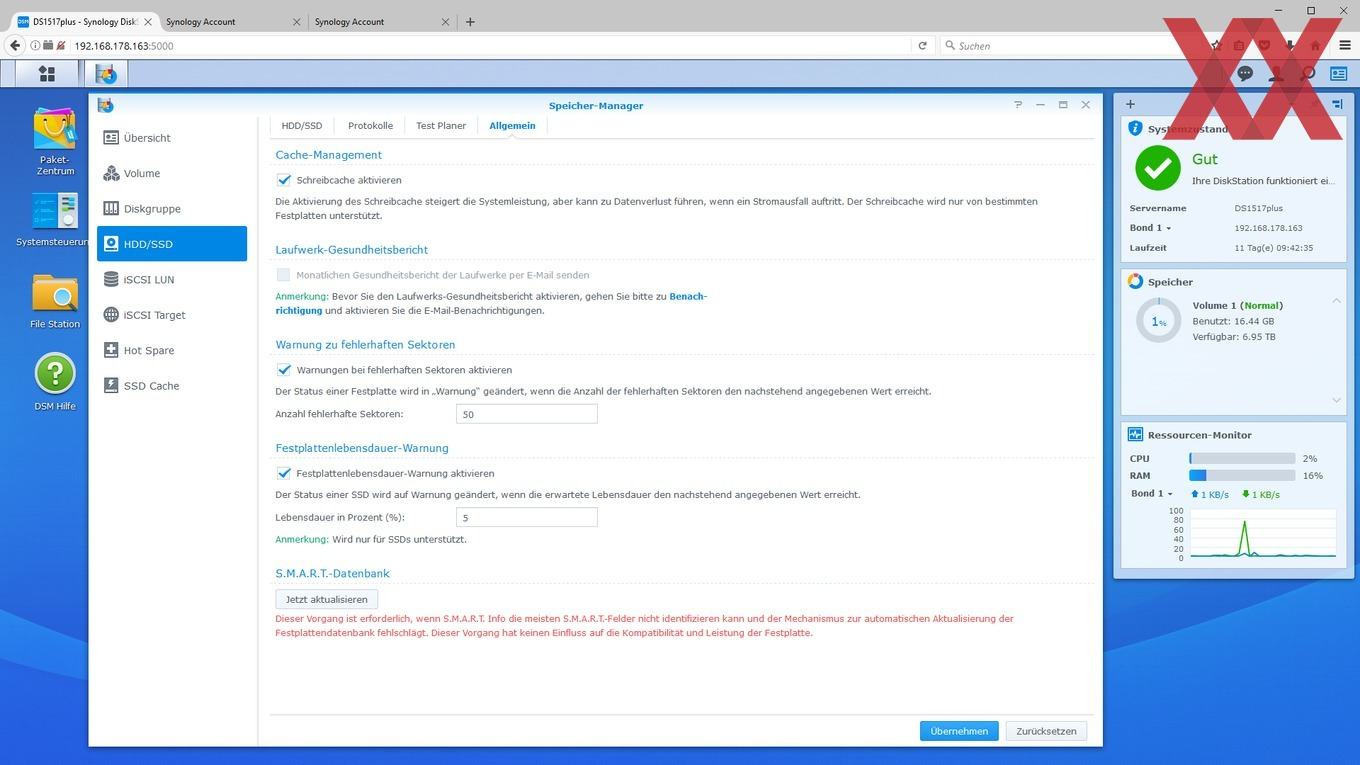Open DSM search magnifier icon
Viewport: 1360px width, 765px height.
(x=1307, y=73)
